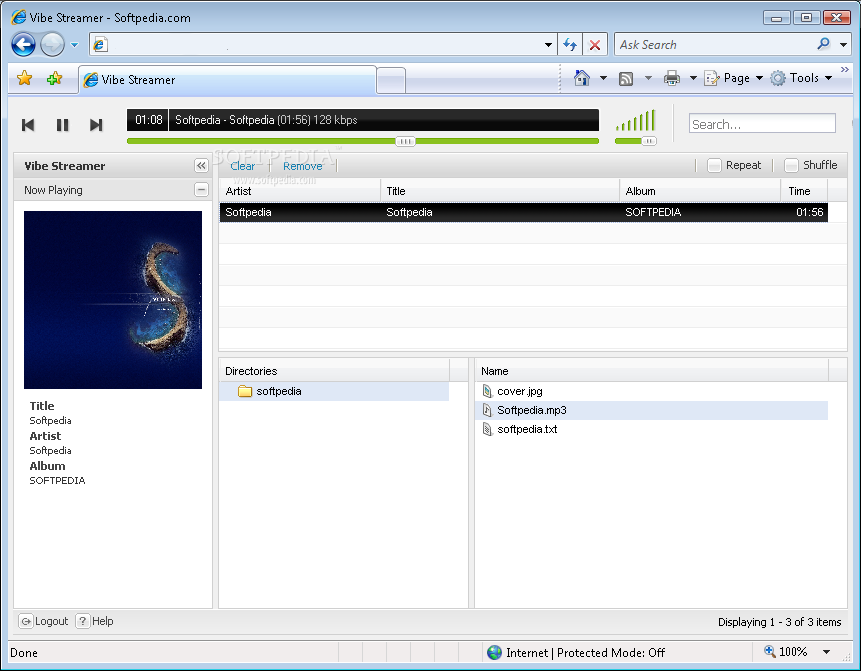Select the cover.jpg file

[x=652, y=392]
